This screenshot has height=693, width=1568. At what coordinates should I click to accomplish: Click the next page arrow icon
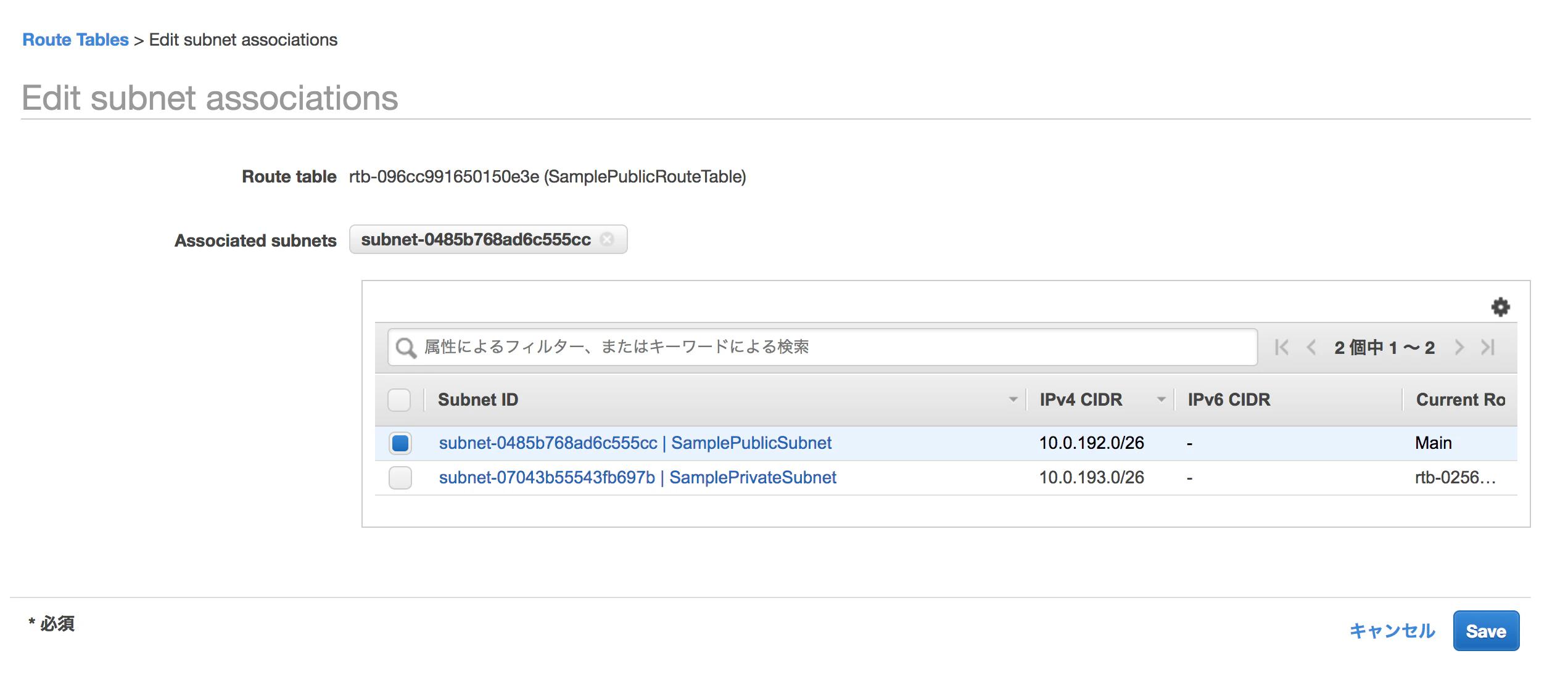click(x=1459, y=347)
